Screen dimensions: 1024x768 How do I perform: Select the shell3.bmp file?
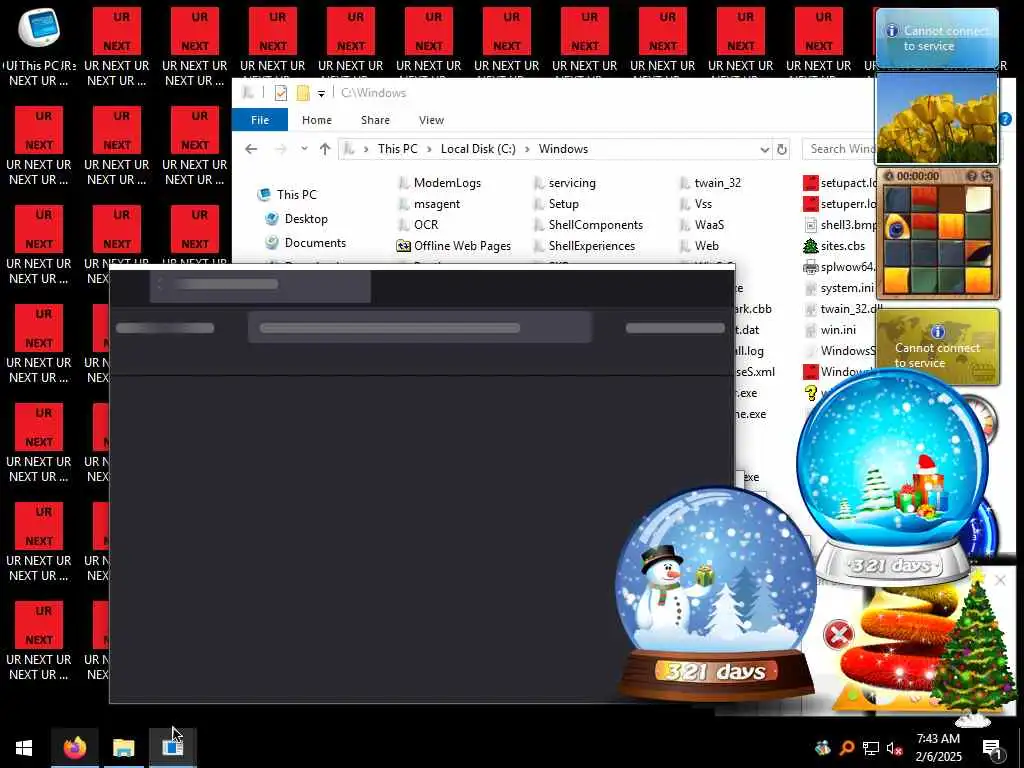[x=839, y=225]
